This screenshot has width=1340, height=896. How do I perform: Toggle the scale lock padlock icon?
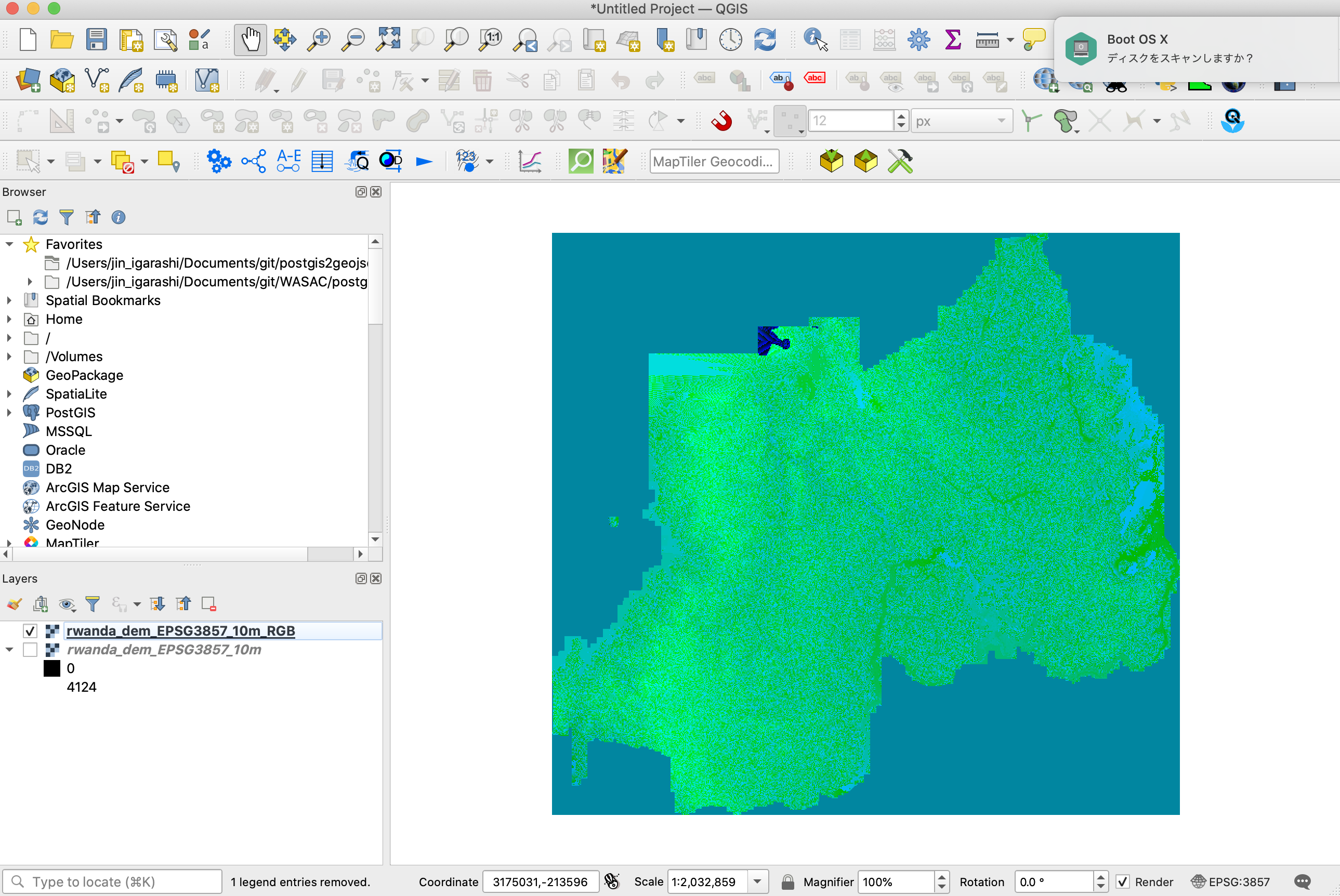(787, 882)
